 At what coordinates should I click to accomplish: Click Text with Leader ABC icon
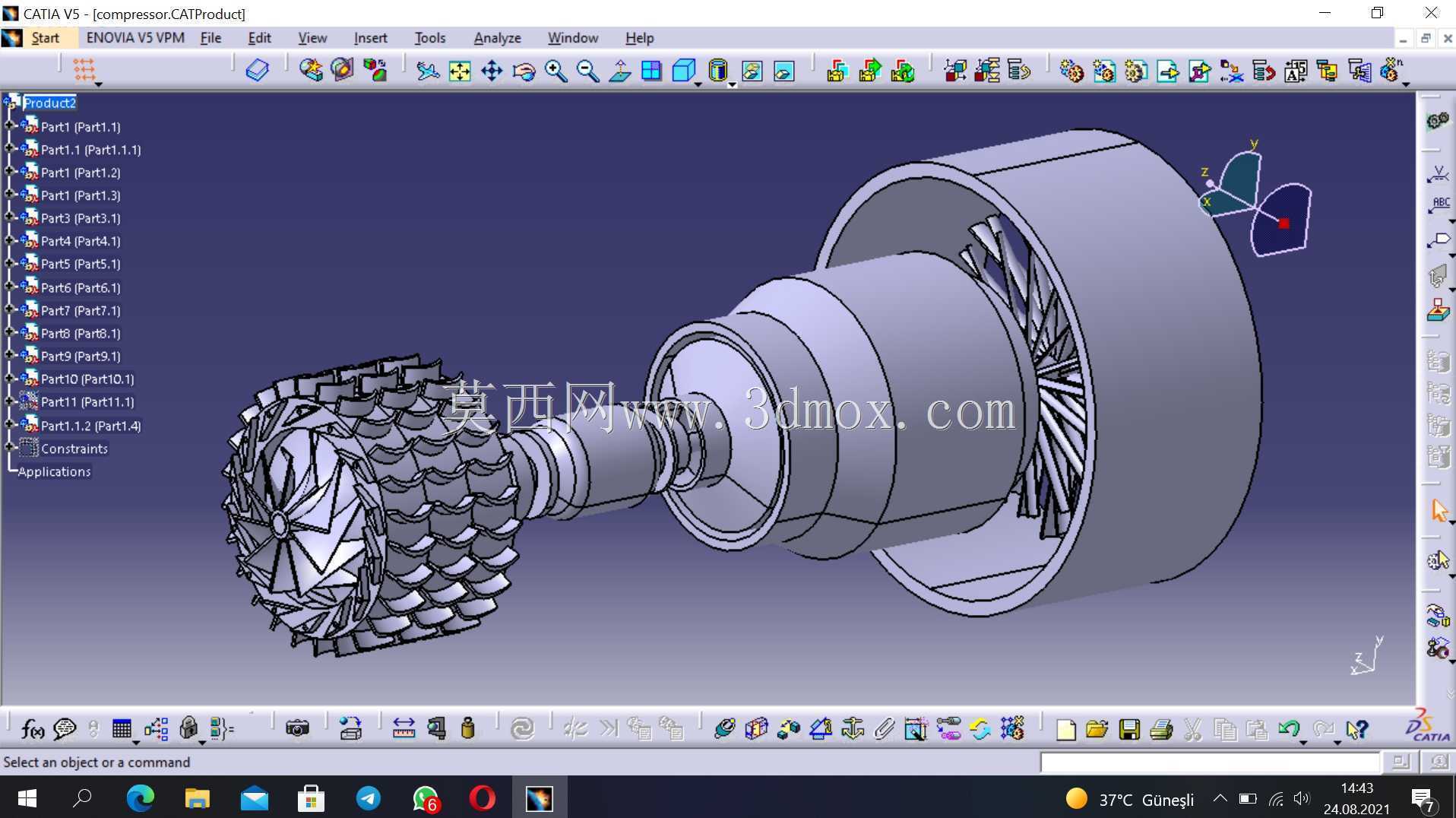1439,204
